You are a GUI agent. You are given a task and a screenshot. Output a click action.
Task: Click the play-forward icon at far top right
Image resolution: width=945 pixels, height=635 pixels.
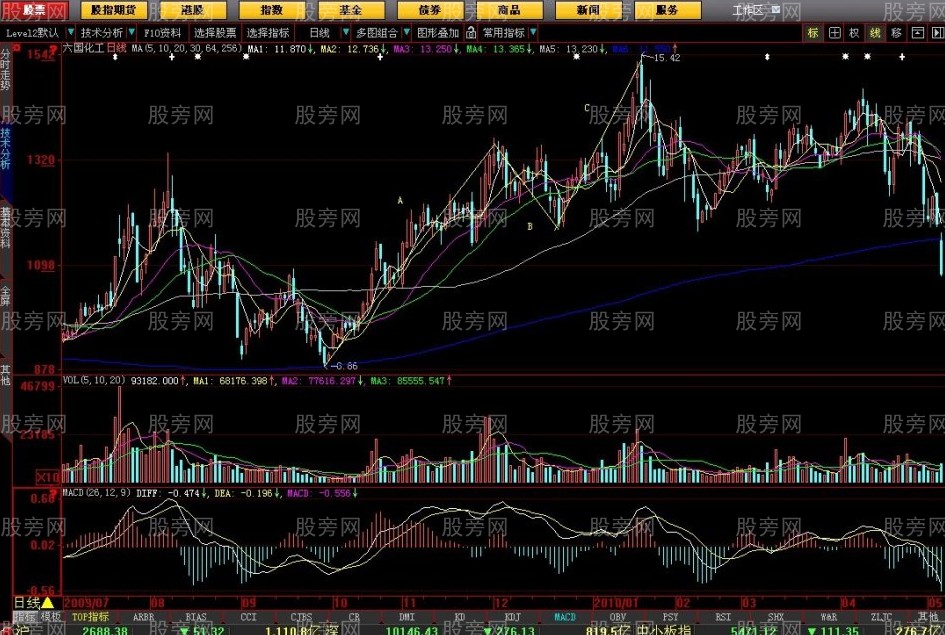click(937, 33)
